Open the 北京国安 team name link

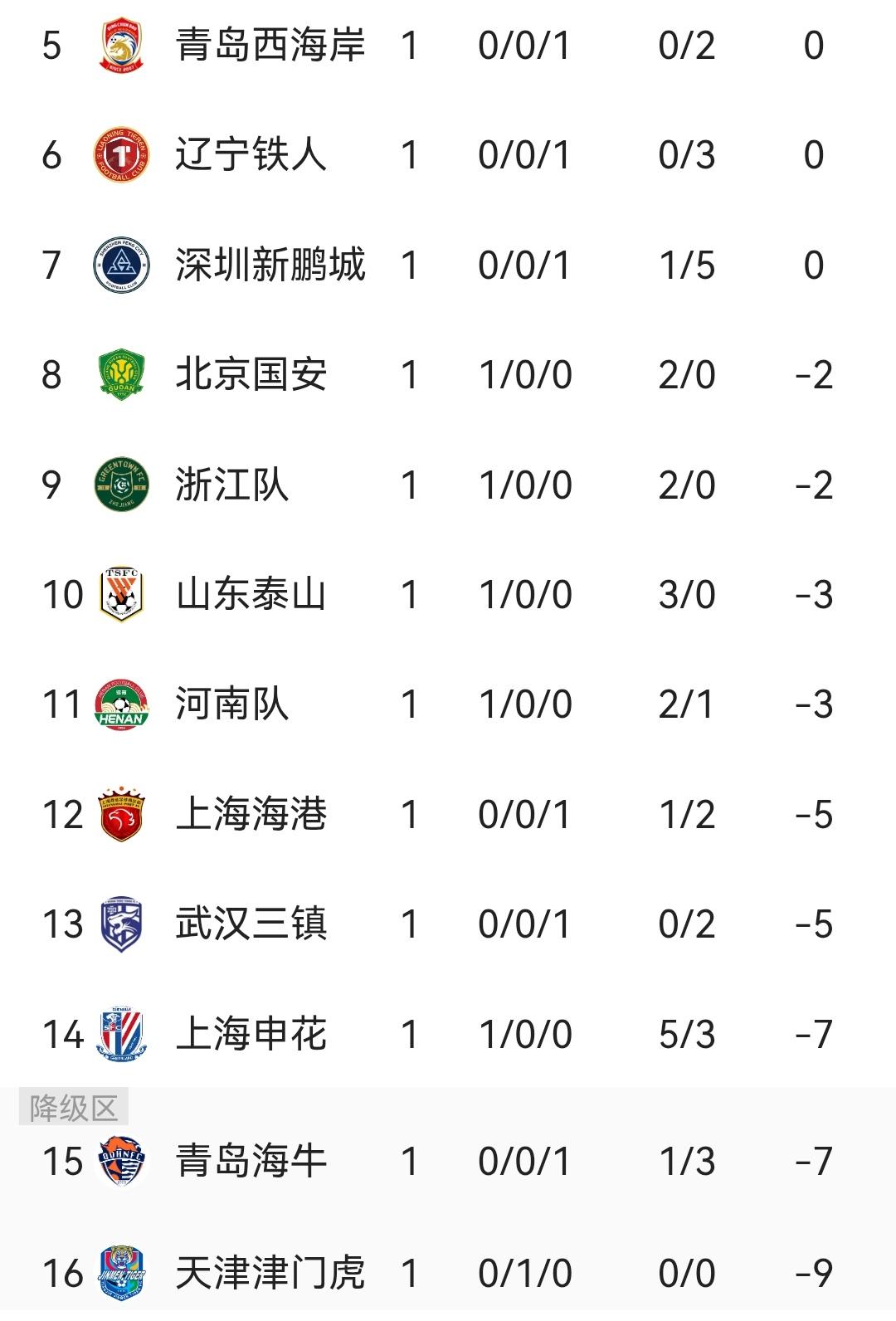251,375
